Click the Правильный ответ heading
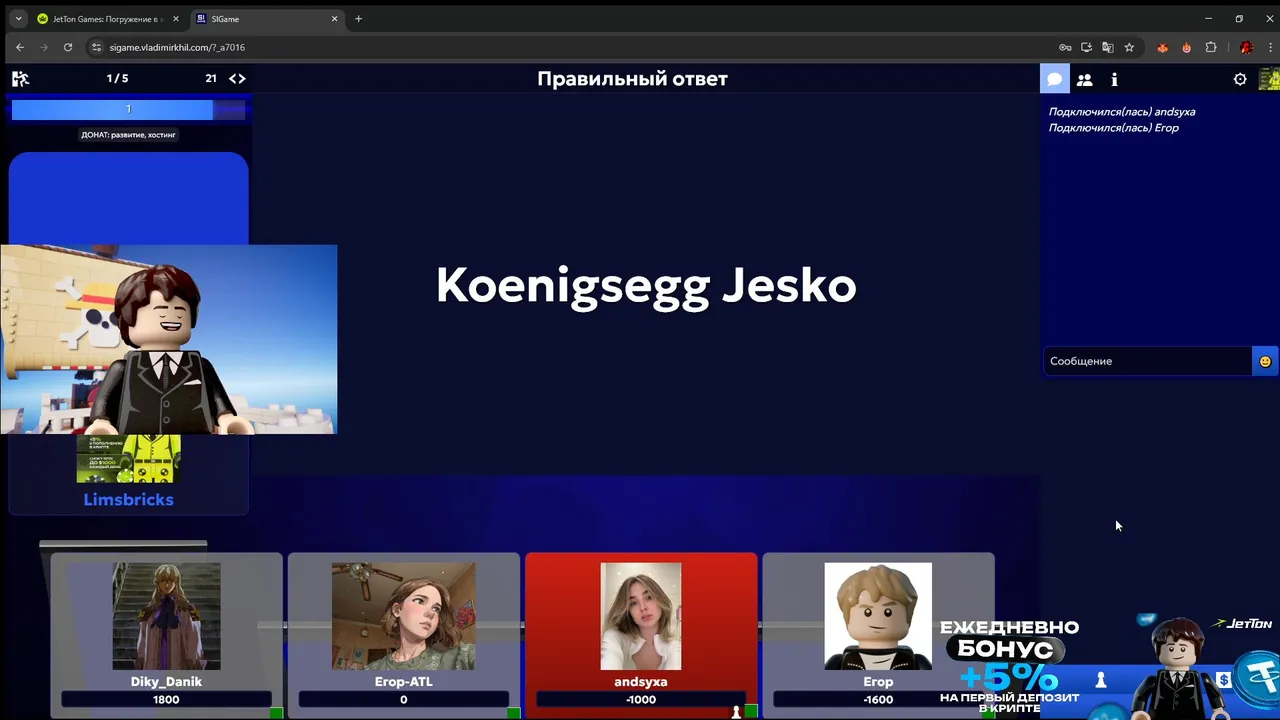This screenshot has height=720, width=1280. [632, 79]
